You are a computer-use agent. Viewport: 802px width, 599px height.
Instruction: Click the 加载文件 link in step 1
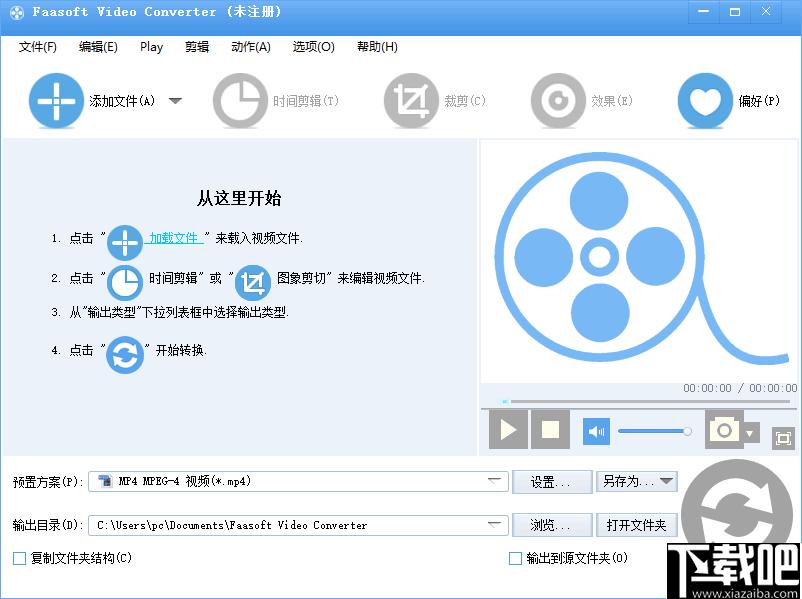click(174, 238)
